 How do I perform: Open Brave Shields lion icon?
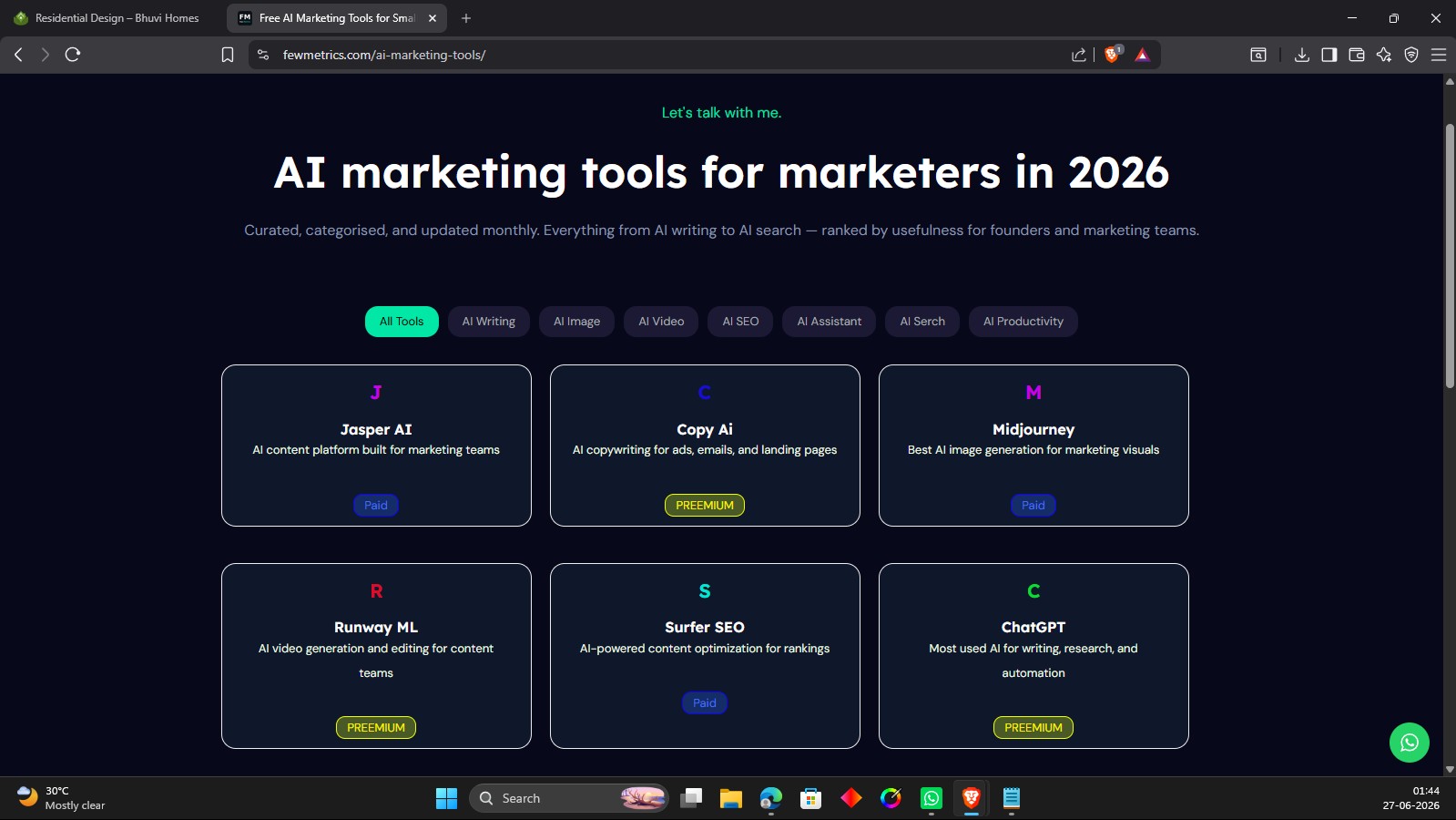point(1112,55)
